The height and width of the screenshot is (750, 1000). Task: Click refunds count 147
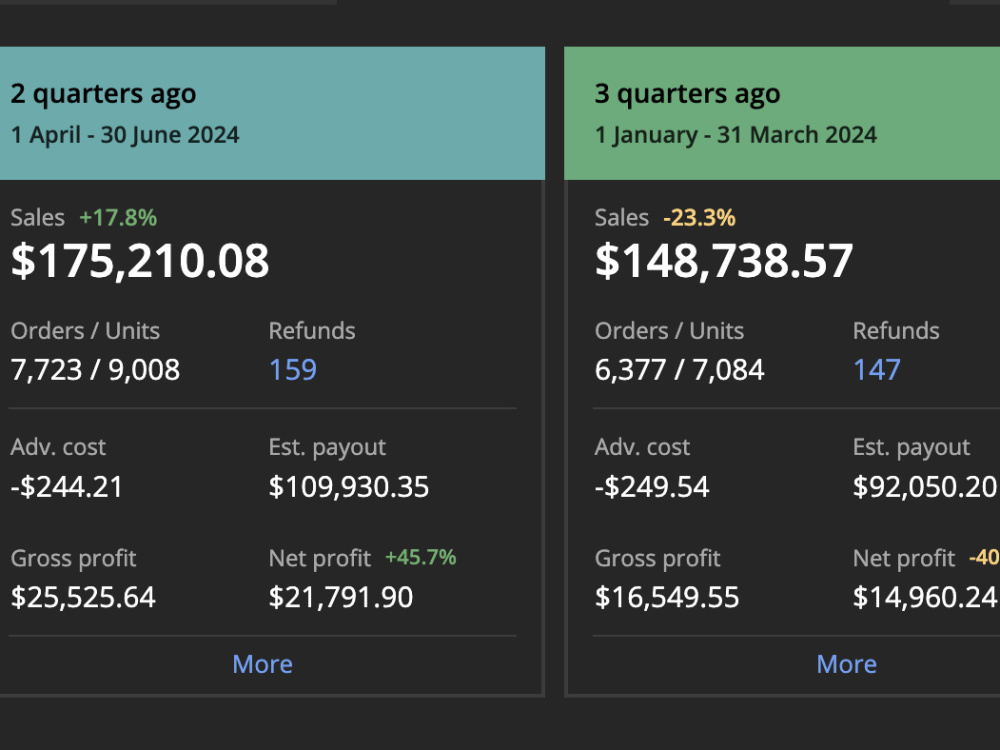tap(877, 369)
